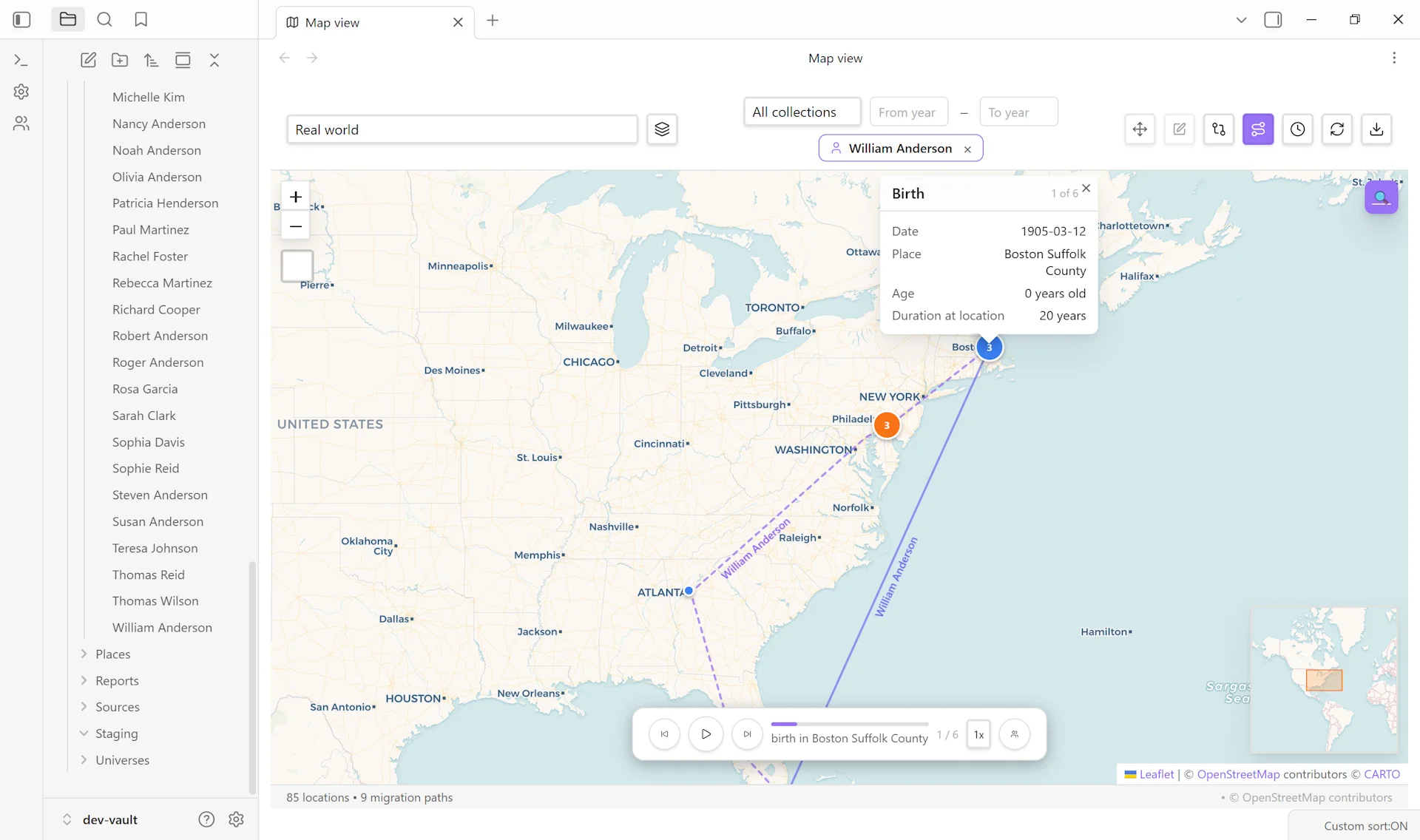Toggle the right sidebar icon
This screenshot has height=840, width=1420.
1273,20
